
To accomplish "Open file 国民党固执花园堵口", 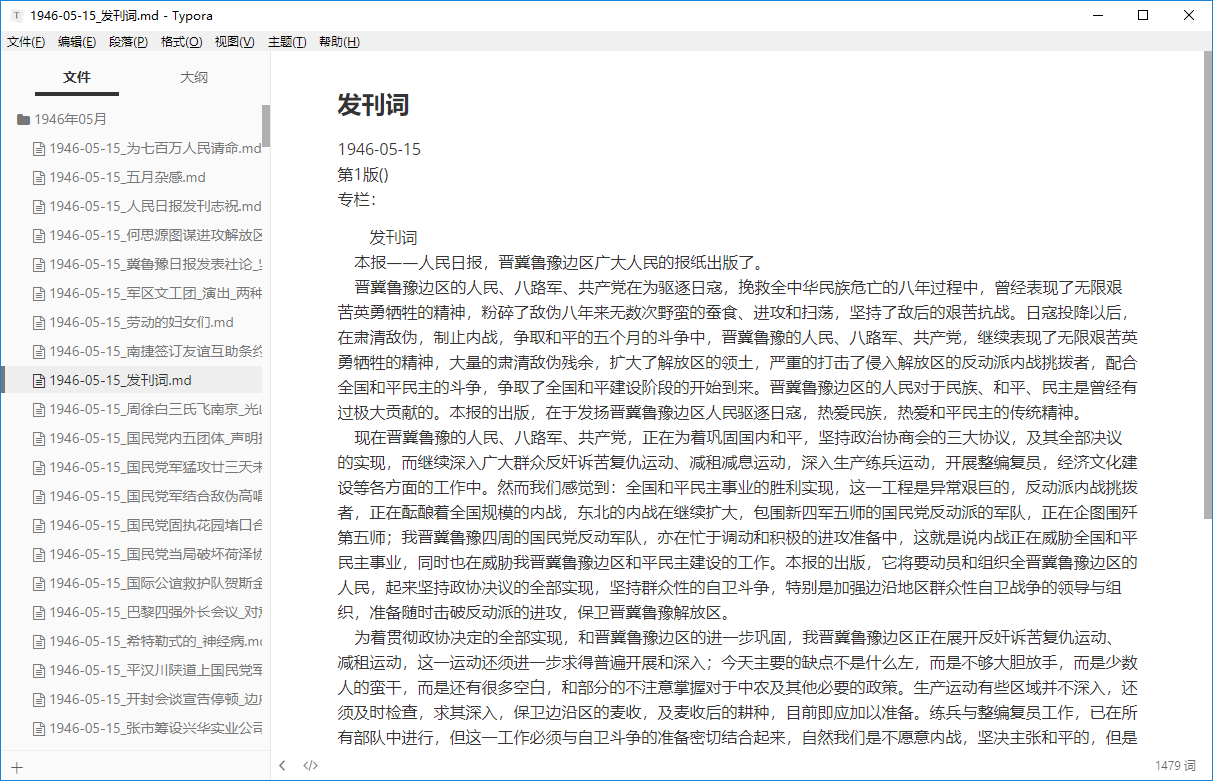I will [x=147, y=525].
